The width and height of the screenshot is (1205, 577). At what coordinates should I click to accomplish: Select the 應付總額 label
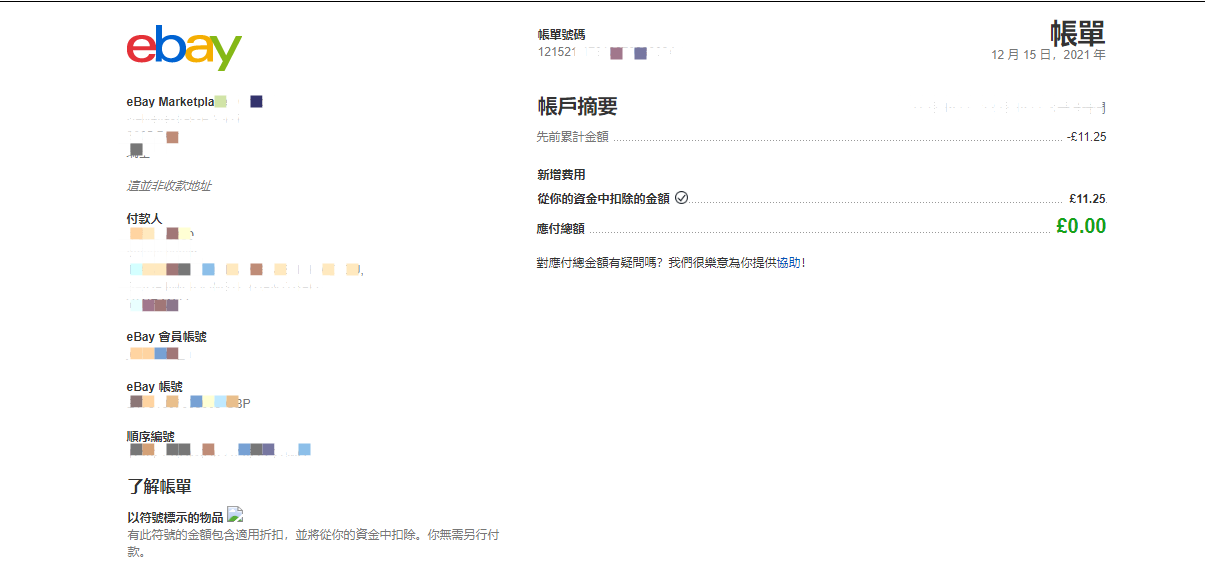561,229
